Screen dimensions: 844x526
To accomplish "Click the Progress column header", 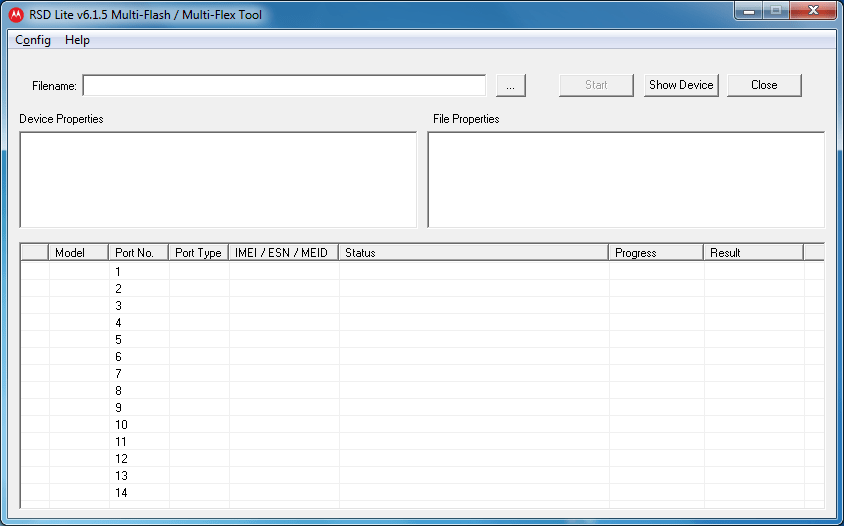I will coord(655,253).
